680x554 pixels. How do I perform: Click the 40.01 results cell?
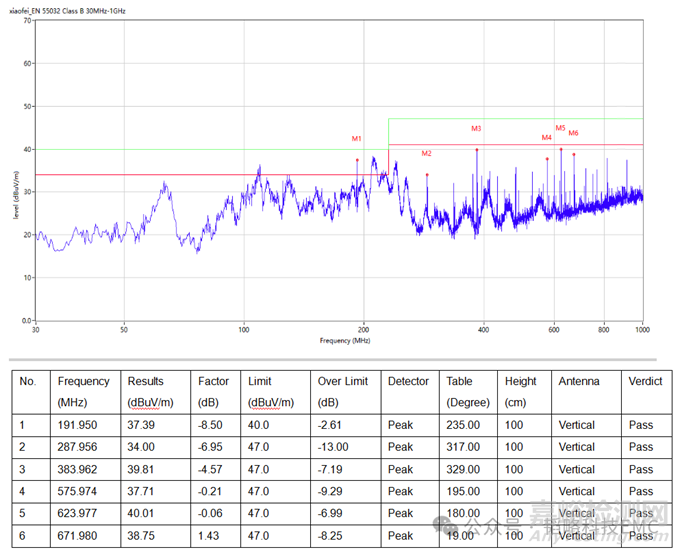point(143,513)
